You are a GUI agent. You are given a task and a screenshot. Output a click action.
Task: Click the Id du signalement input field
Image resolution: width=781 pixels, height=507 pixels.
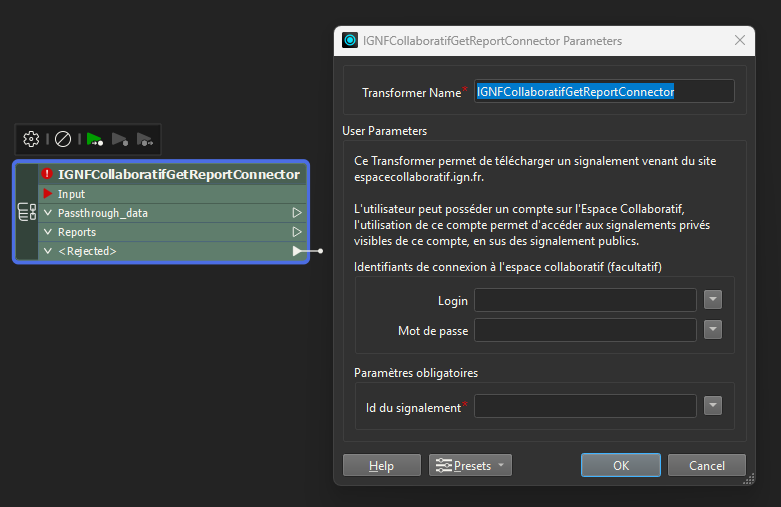pyautogui.click(x=585, y=406)
